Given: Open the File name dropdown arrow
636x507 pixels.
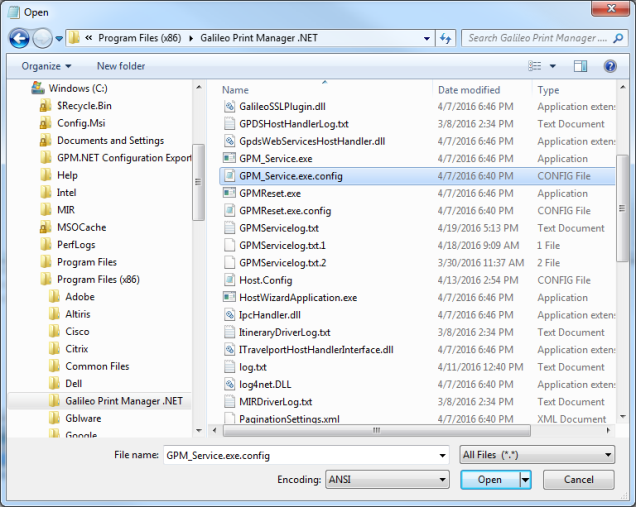Looking at the screenshot, I should pyautogui.click(x=443, y=455).
